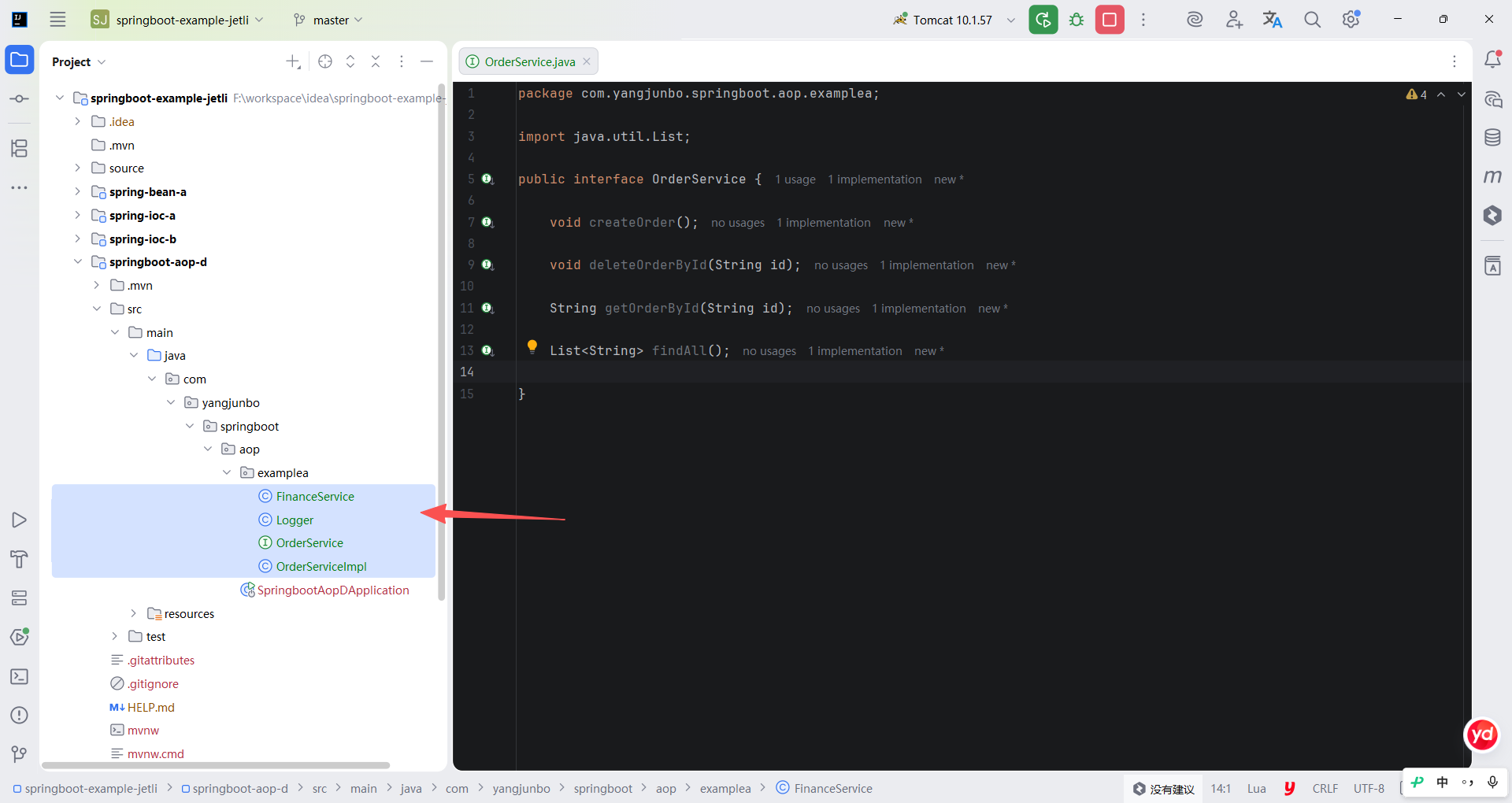The image size is (1512, 803).
Task: Click examplea breadcrumb in status bar
Action: click(x=725, y=788)
